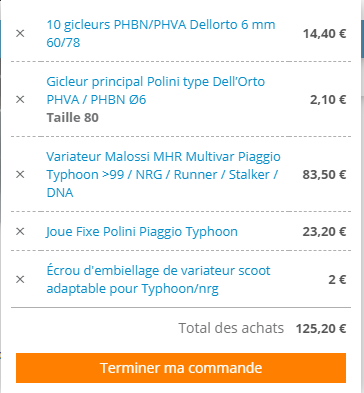Screen dimensions: 364x393
Task: Open Gicleur principal Polini type Dell'Orto link
Action: 156,90
